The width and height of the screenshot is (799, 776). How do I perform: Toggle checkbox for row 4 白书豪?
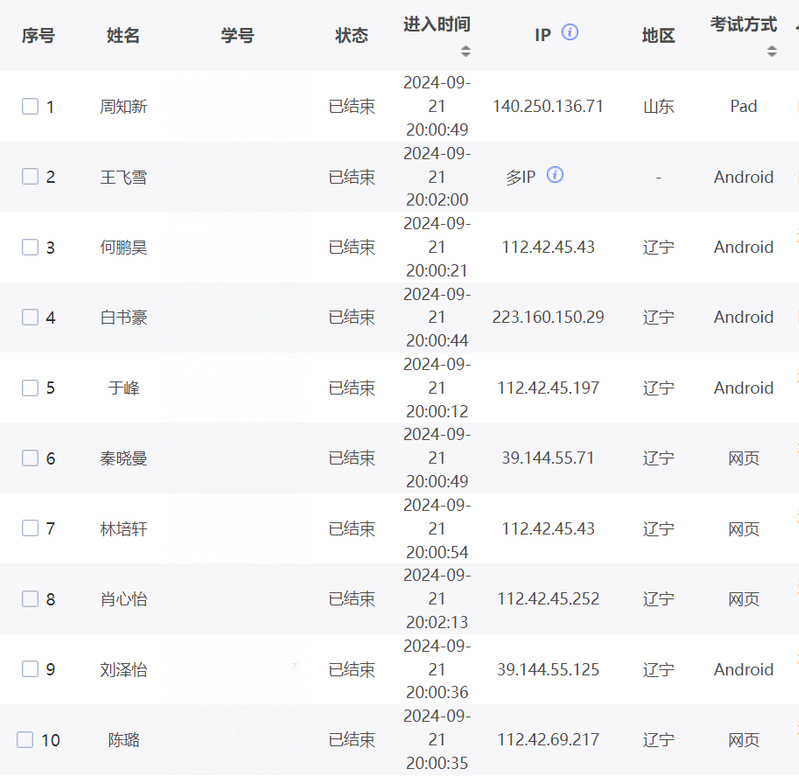[x=30, y=317]
